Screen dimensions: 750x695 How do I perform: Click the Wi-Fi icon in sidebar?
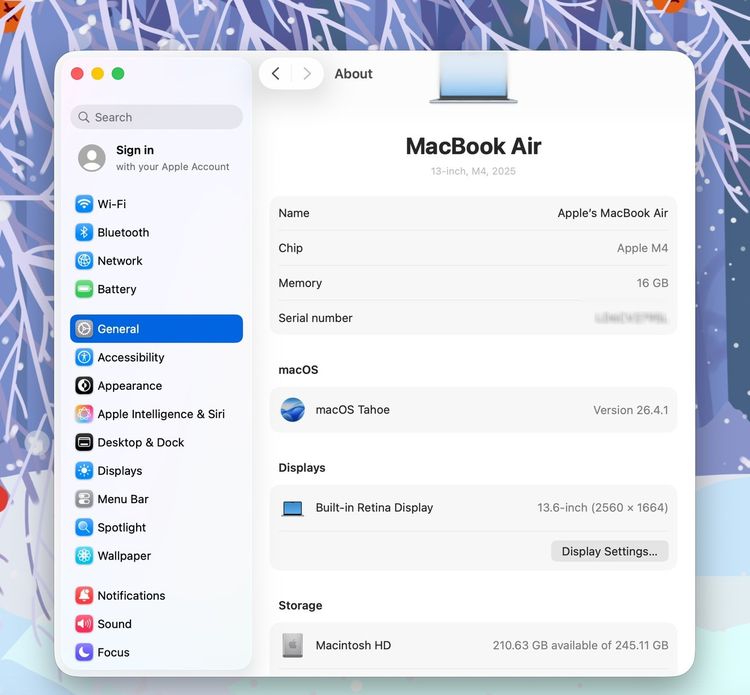[84, 204]
